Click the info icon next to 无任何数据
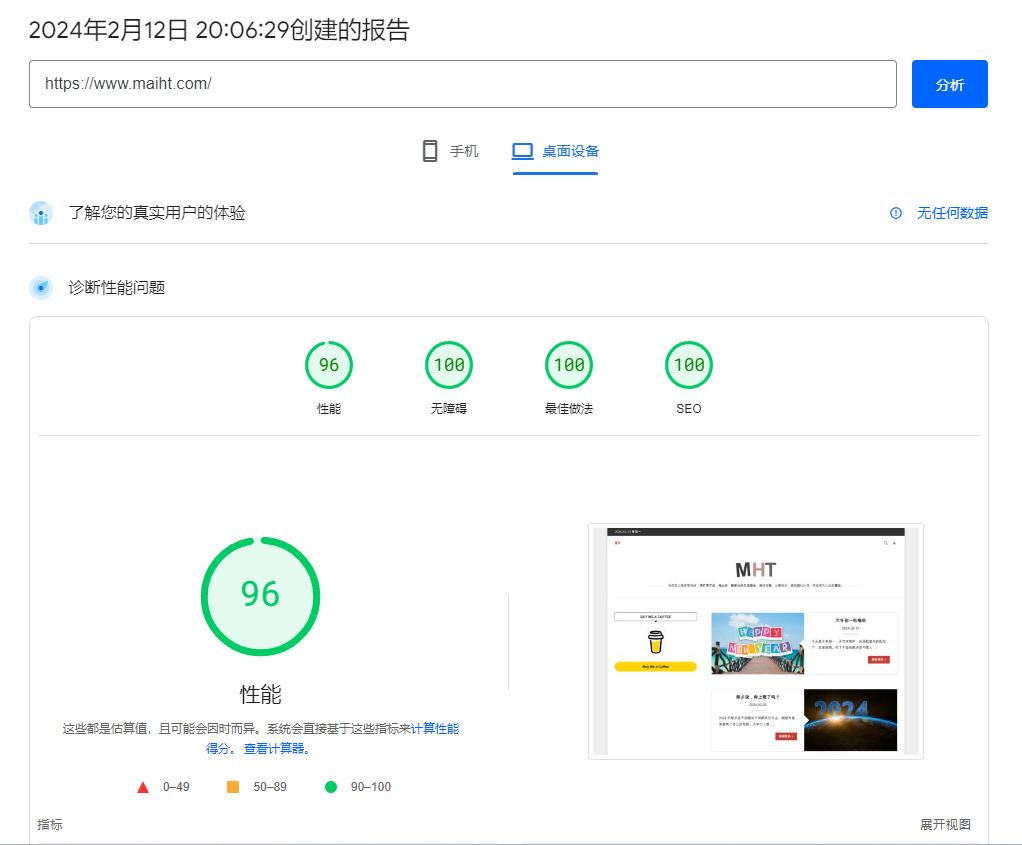This screenshot has height=845, width=1022. pos(896,213)
